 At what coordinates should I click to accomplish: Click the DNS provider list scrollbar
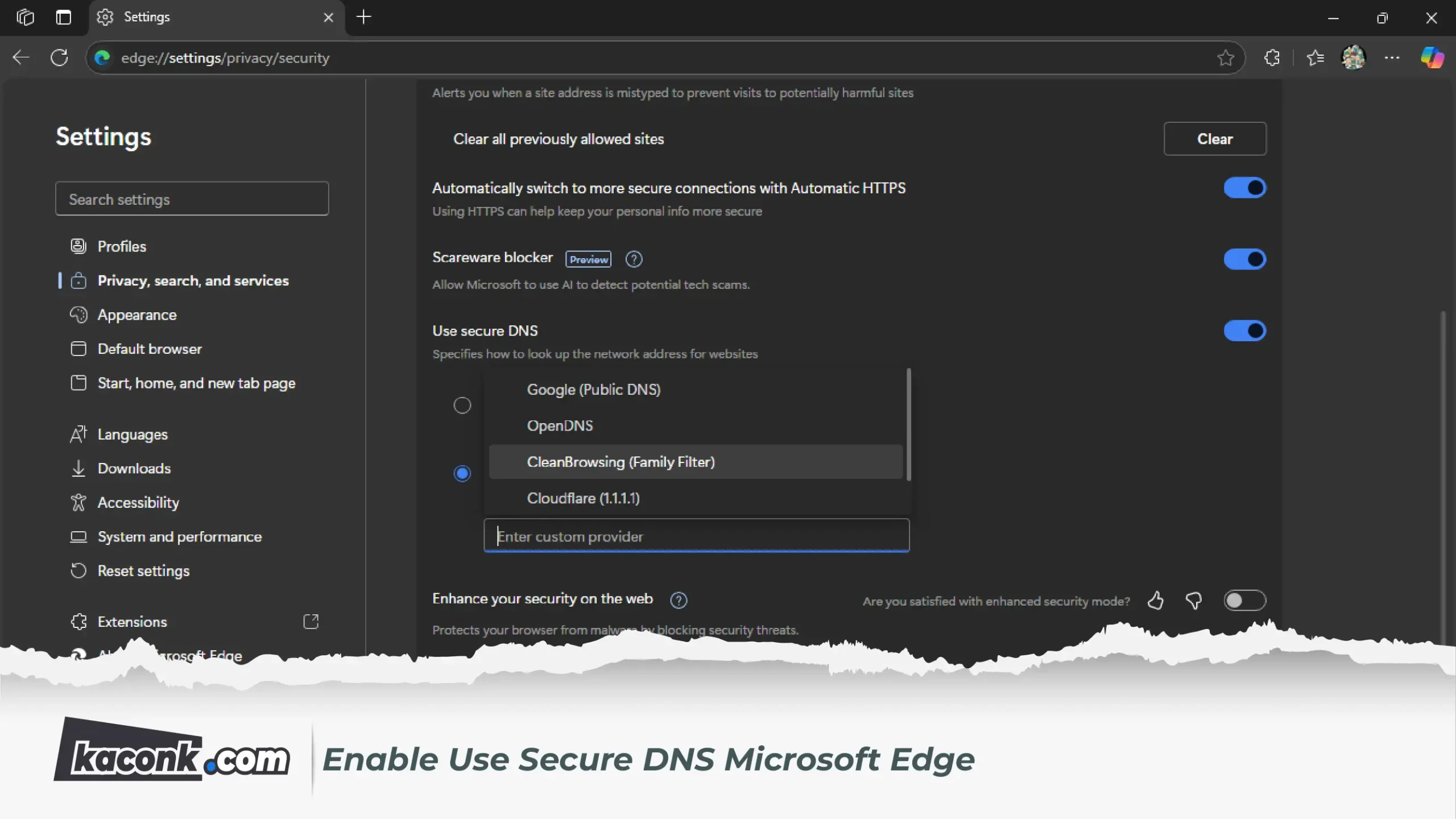pyautogui.click(x=908, y=424)
